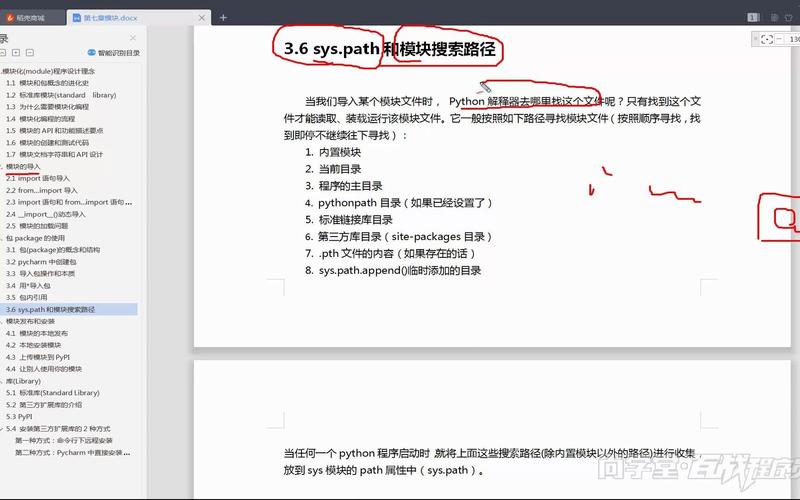Jump to 4.4 让别人使用你的模块
Viewport: 800px width, 500px height.
(x=44, y=368)
